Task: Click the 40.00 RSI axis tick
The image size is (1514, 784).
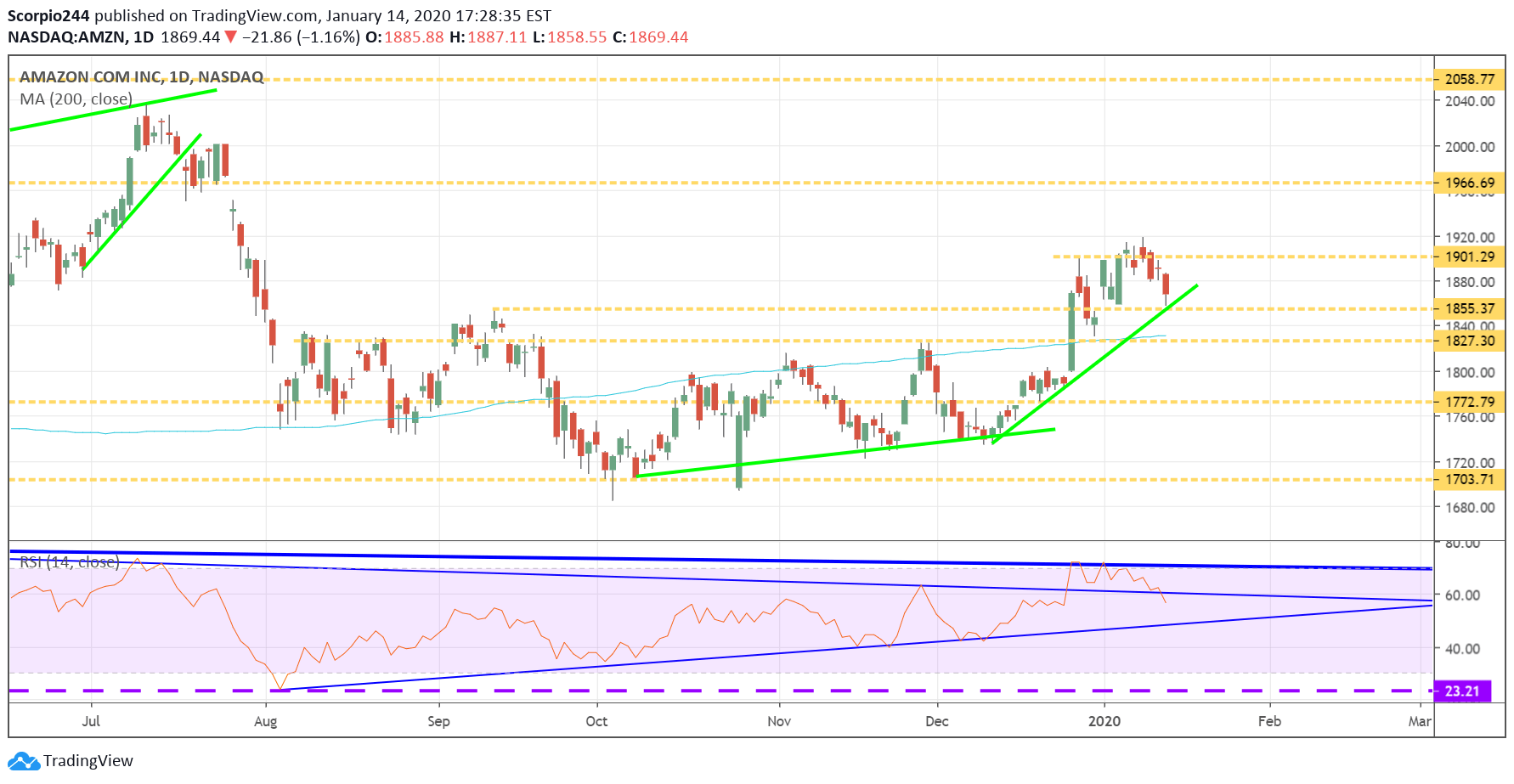Action: click(x=1462, y=649)
